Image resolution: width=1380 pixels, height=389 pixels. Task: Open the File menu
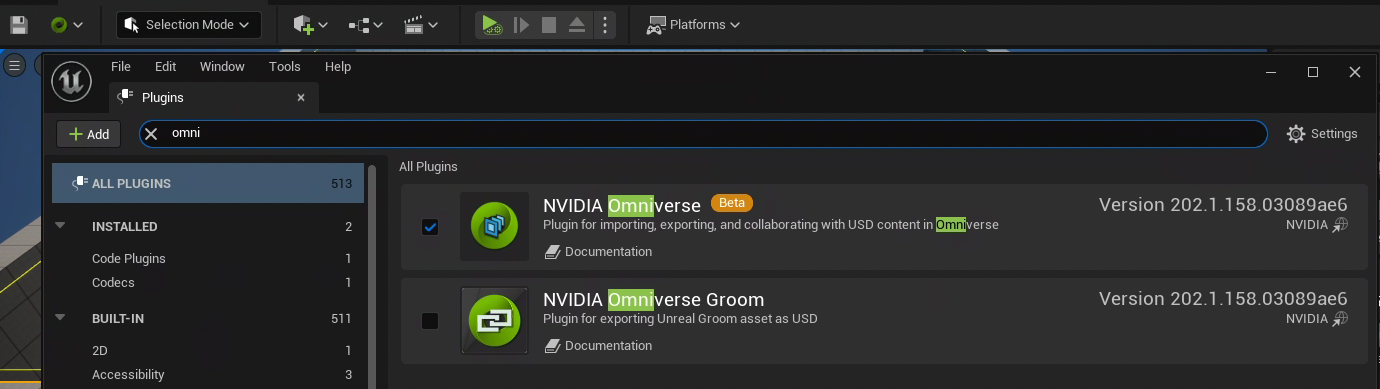[121, 66]
